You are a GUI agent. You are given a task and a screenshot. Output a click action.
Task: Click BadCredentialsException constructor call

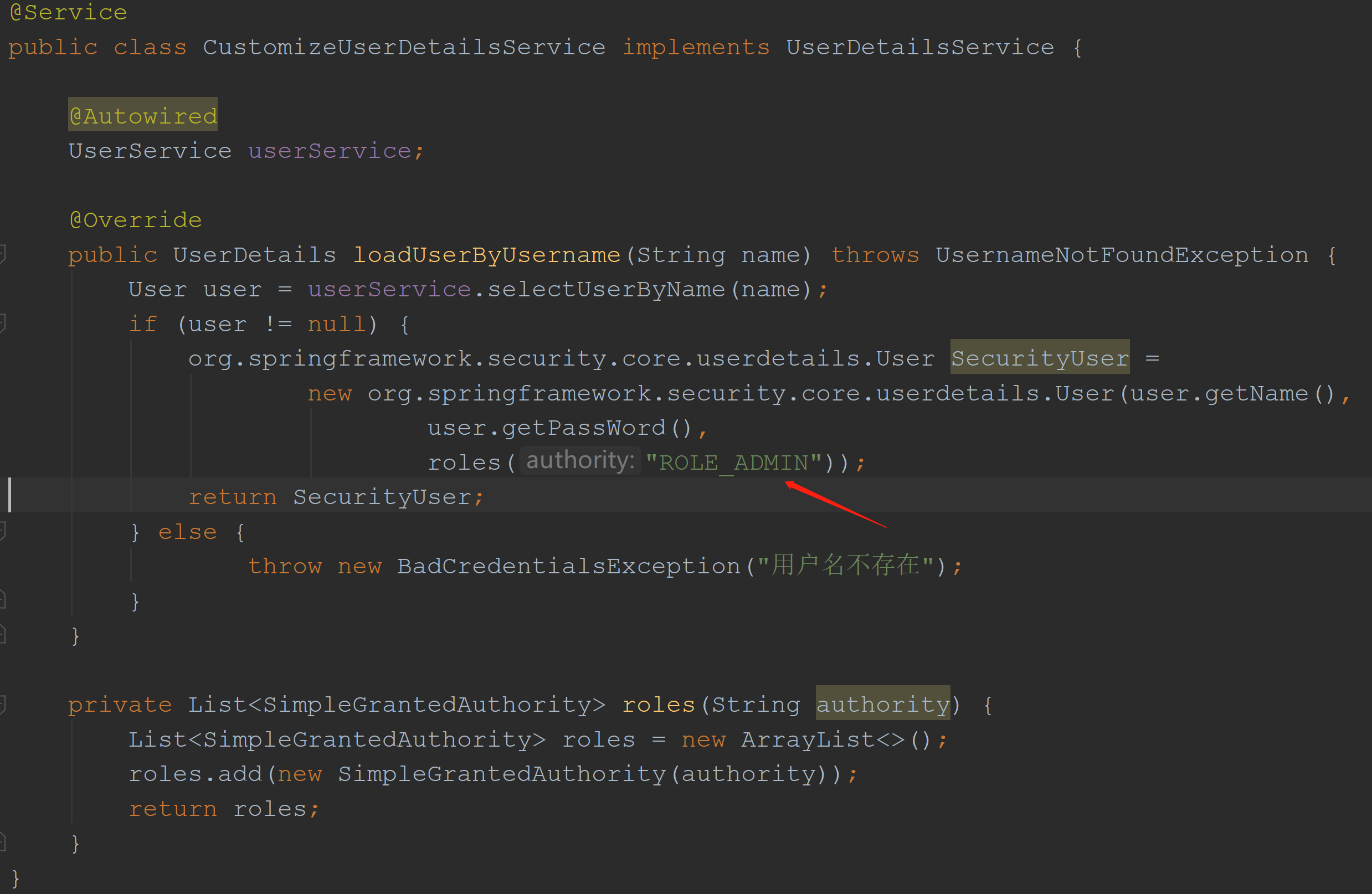(568, 566)
